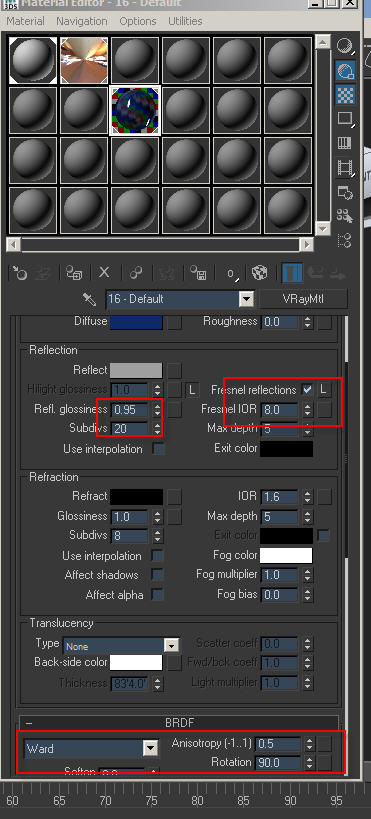Click the refraction IOR spinner arrows
Viewport: 371px width, 819px height.
point(307,497)
